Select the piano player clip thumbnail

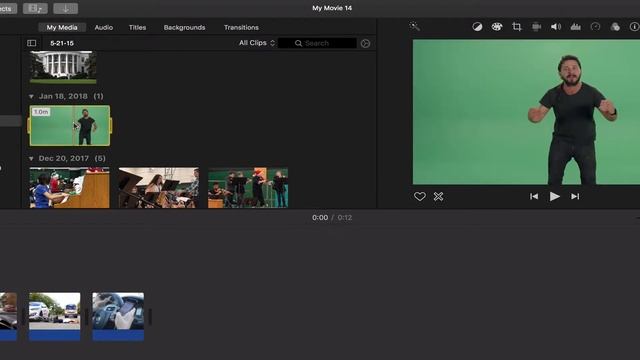click(x=69, y=188)
